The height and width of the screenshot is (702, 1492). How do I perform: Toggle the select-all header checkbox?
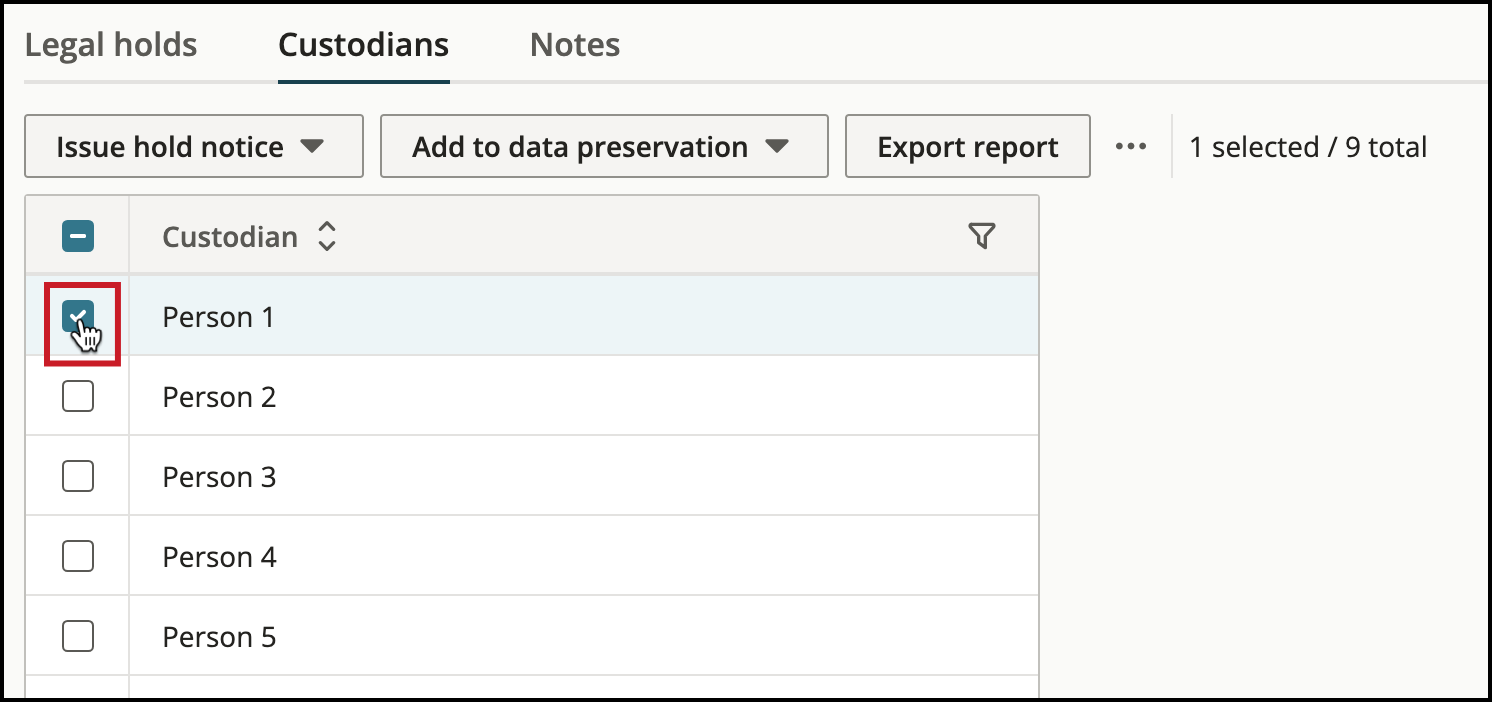click(78, 237)
